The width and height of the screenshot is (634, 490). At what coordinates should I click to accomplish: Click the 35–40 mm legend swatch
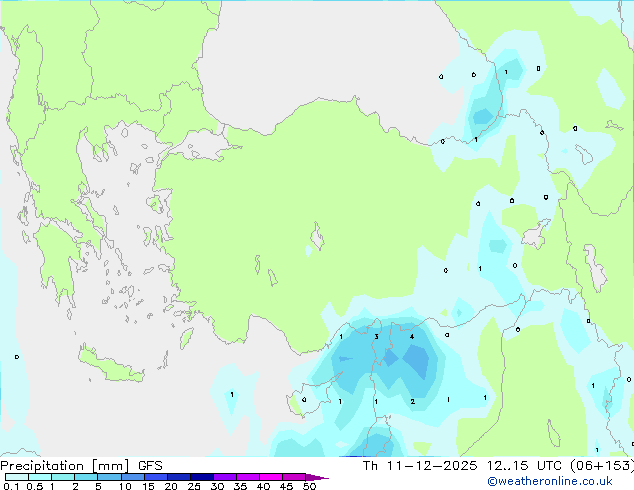[x=248, y=477]
